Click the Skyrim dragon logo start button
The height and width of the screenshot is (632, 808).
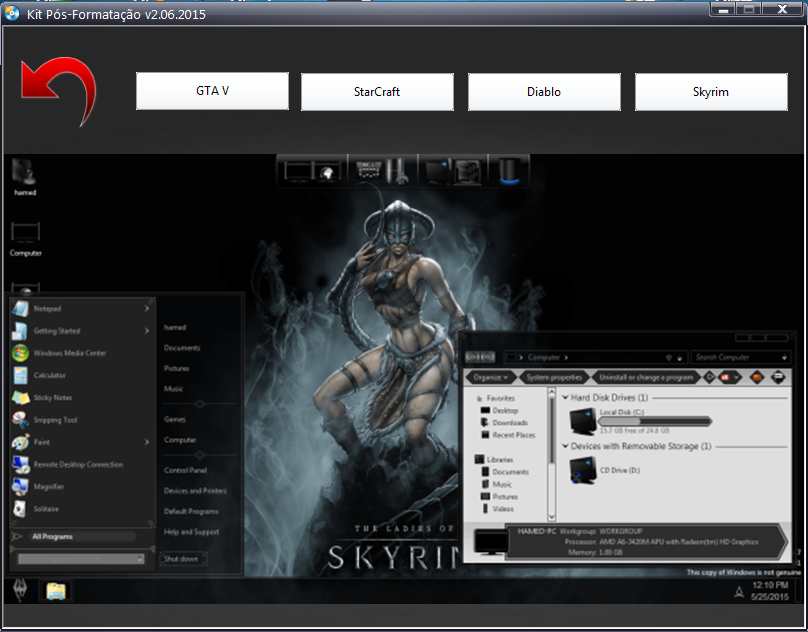(x=20, y=590)
